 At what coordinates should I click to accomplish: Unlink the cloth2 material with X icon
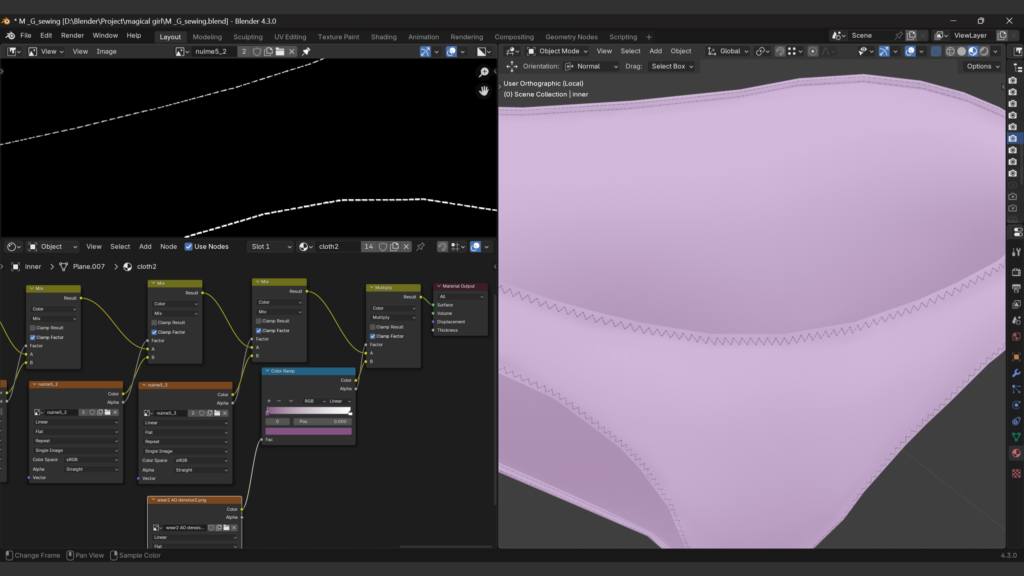pyautogui.click(x=407, y=246)
